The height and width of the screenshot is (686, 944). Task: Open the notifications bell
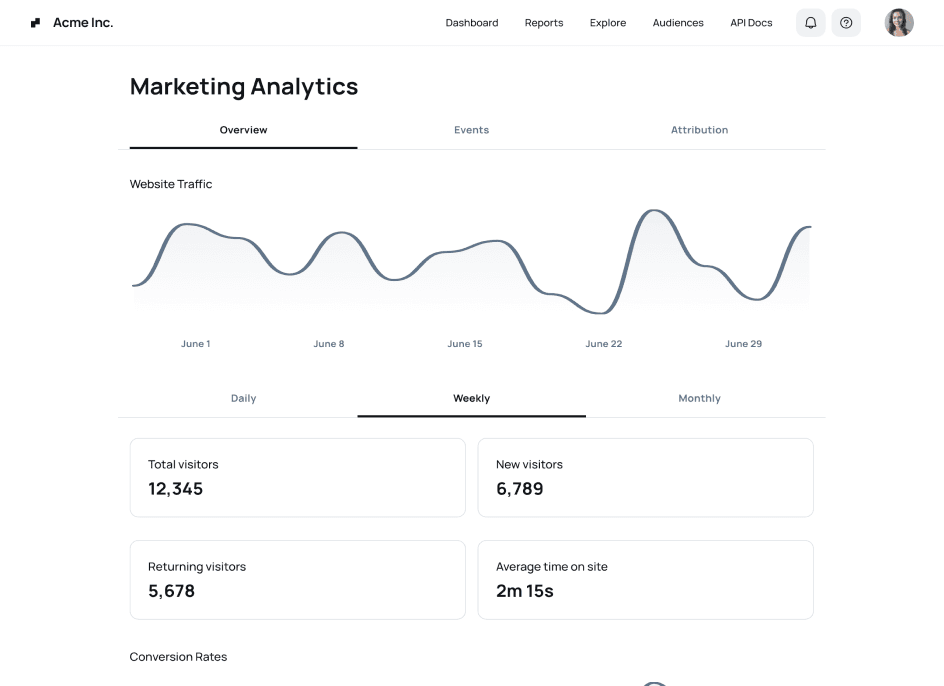[810, 23]
